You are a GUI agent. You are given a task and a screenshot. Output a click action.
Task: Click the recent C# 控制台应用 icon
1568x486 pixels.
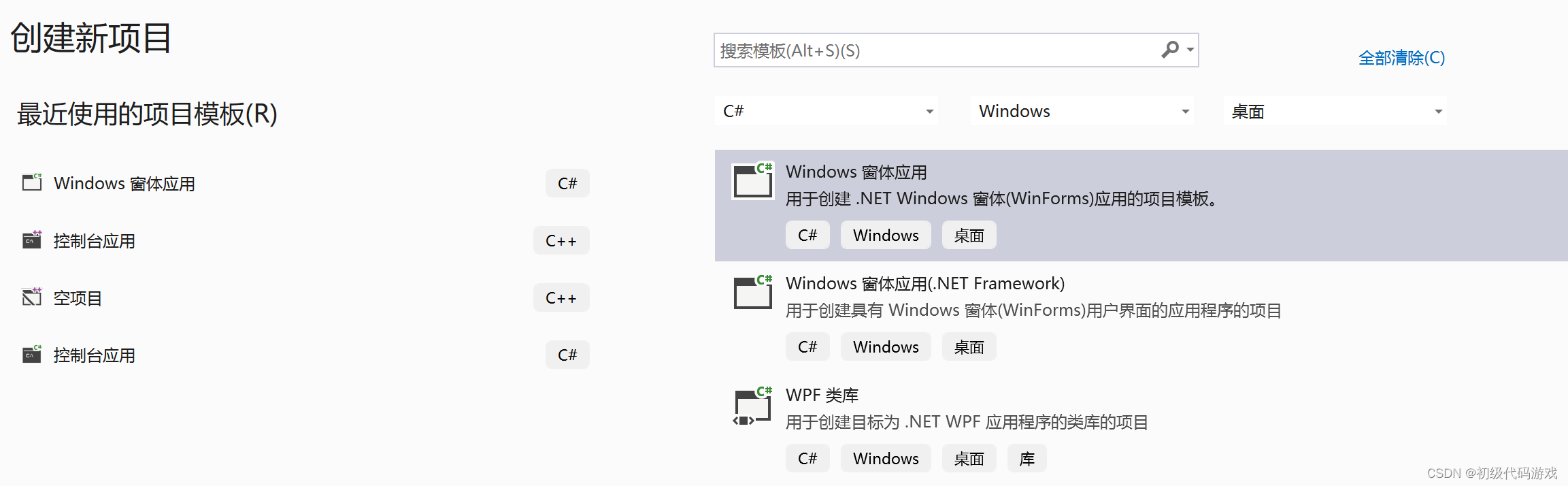coord(32,354)
